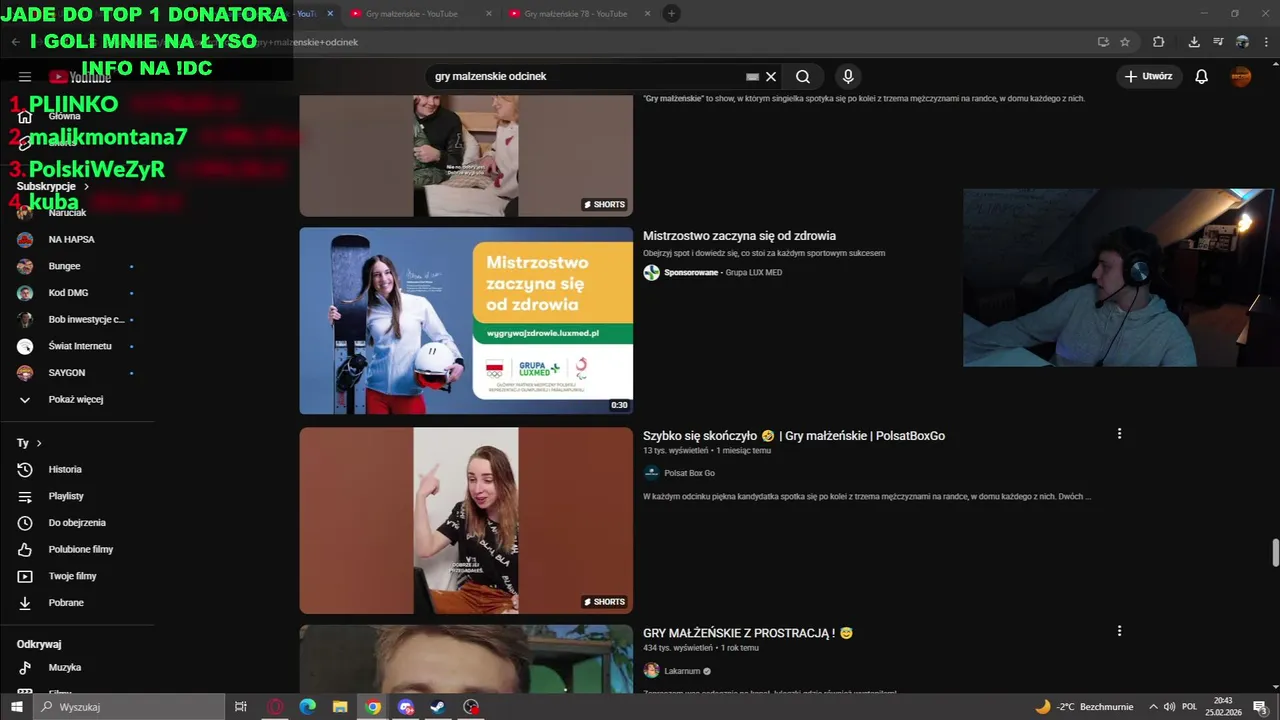This screenshot has height=720, width=1280.
Task: Open Steam from the taskbar
Action: click(x=438, y=707)
